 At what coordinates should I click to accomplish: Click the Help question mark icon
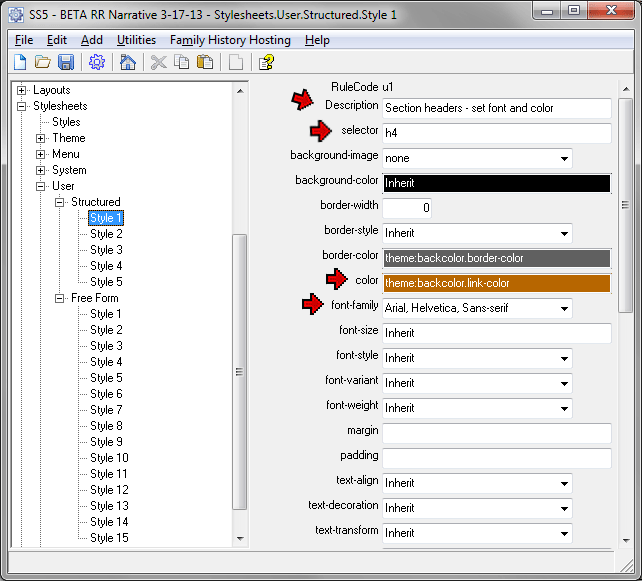[266, 63]
